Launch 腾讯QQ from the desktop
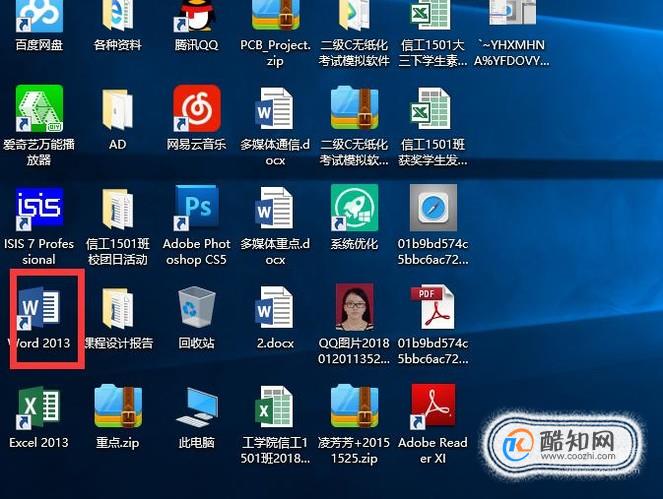Image resolution: width=663 pixels, height=499 pixels. (x=196, y=16)
